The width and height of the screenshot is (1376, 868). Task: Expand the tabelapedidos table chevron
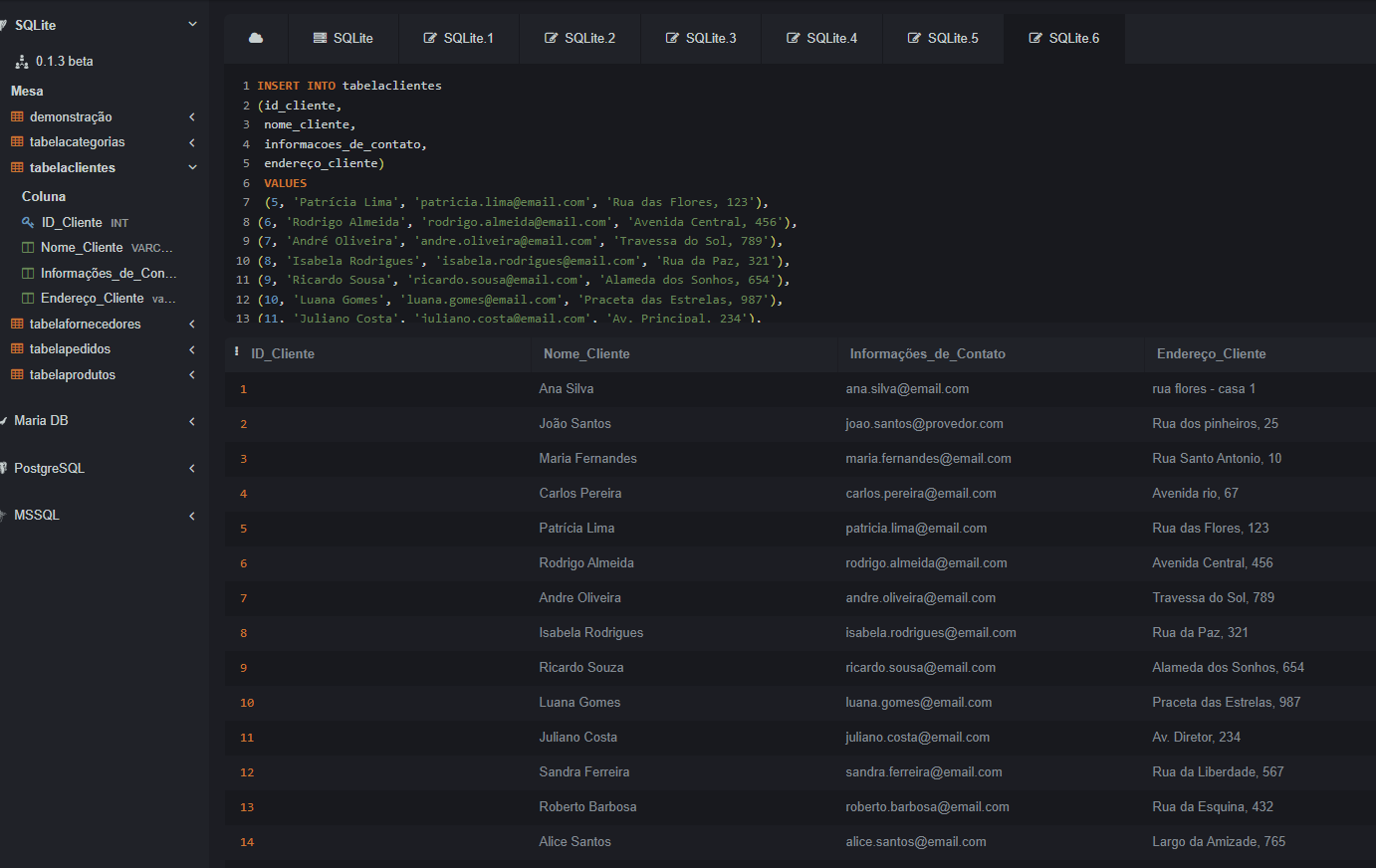[192, 349]
